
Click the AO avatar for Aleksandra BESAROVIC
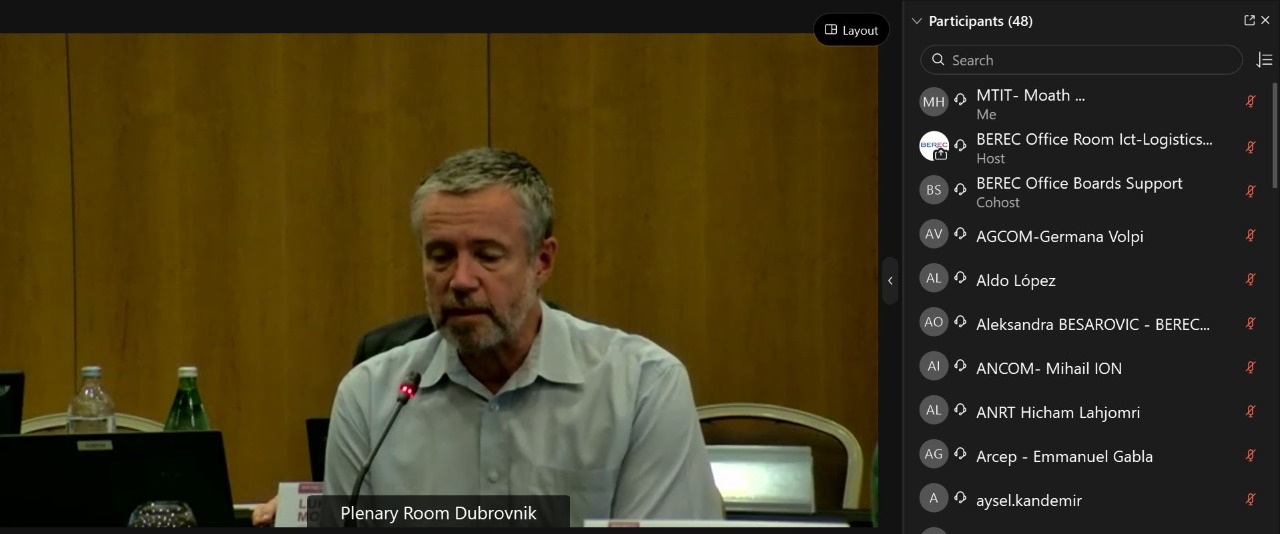tap(934, 322)
